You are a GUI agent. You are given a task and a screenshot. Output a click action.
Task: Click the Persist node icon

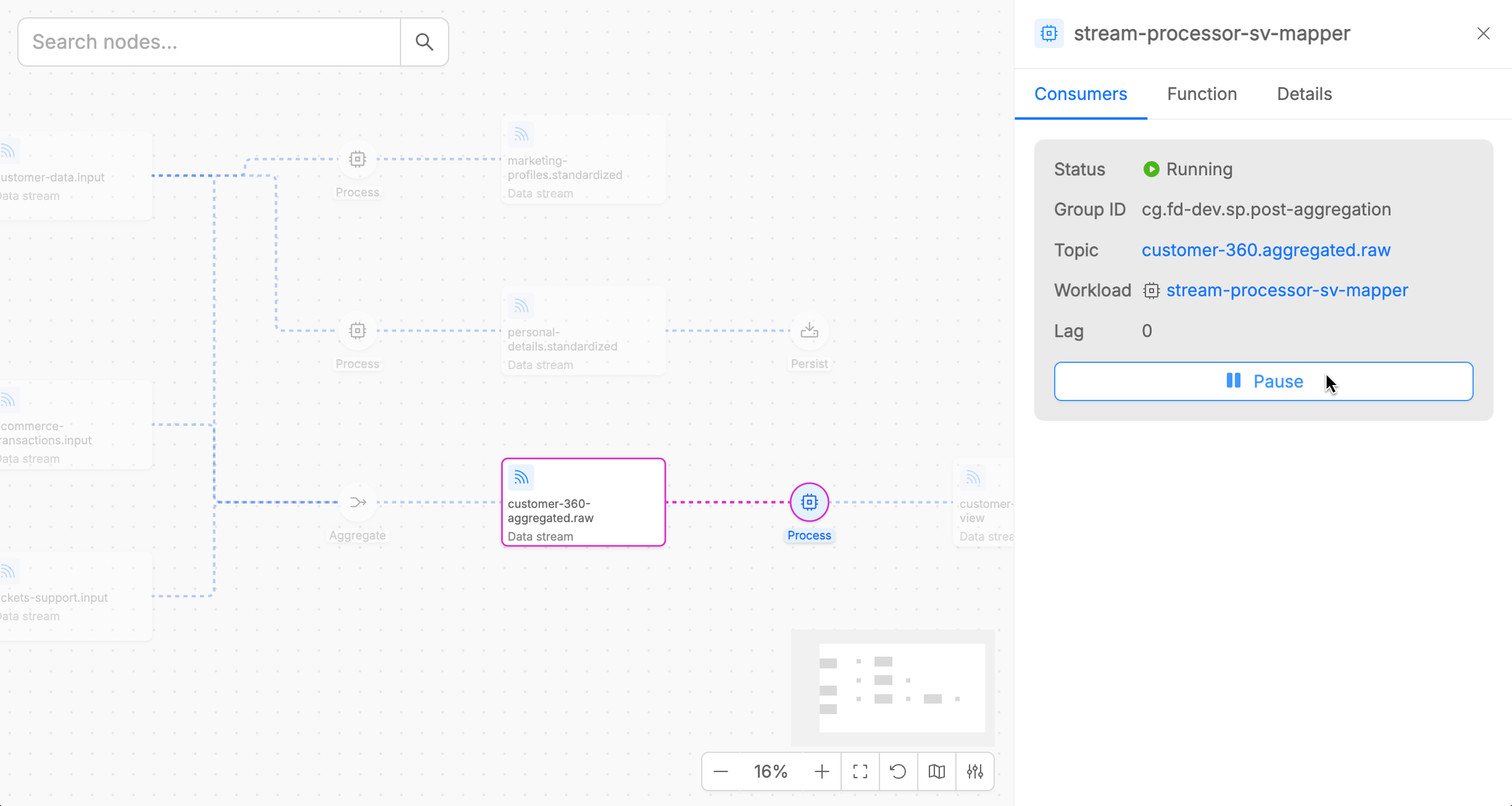[x=809, y=331]
